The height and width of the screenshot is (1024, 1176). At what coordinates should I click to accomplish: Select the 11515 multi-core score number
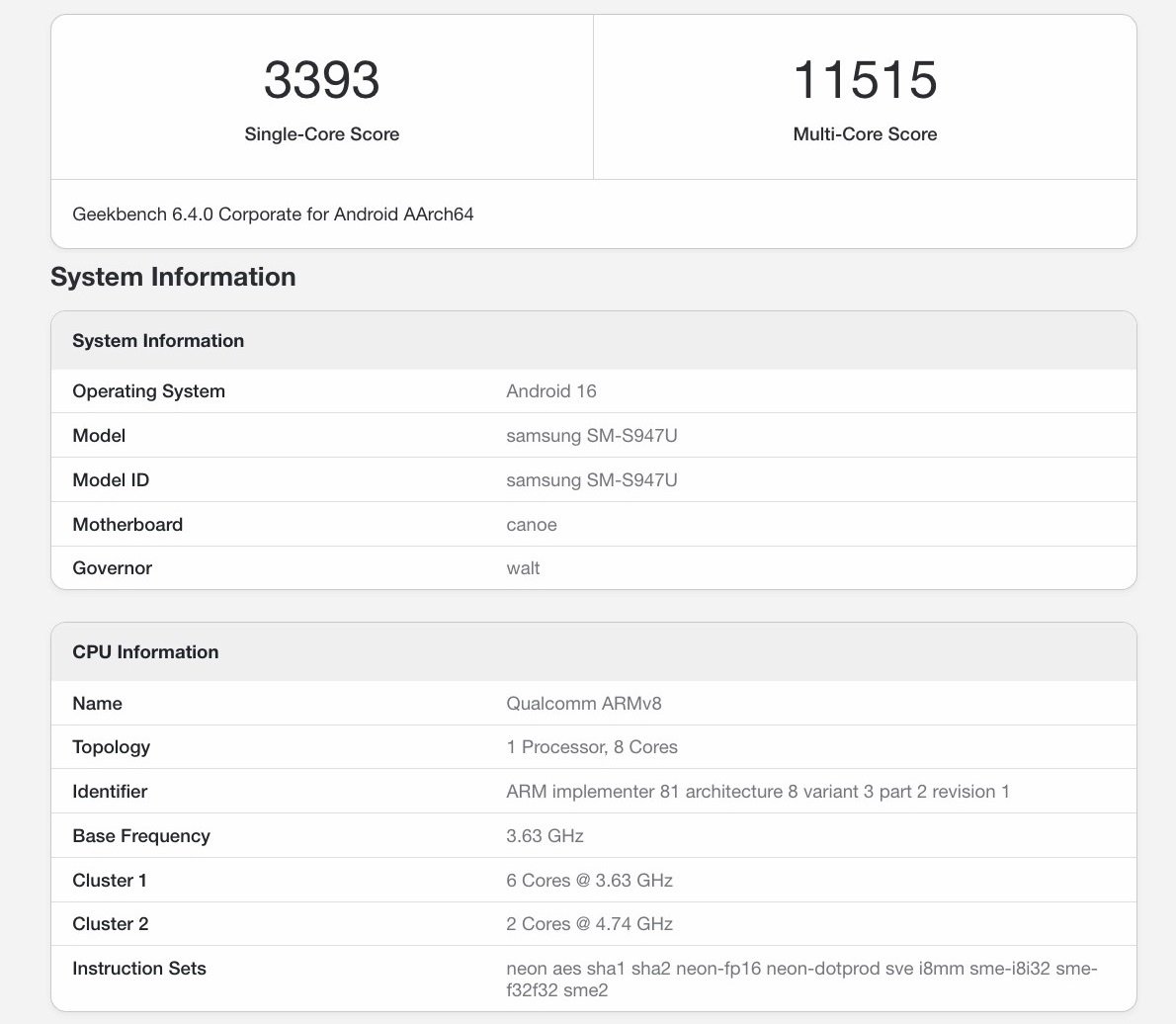(865, 79)
